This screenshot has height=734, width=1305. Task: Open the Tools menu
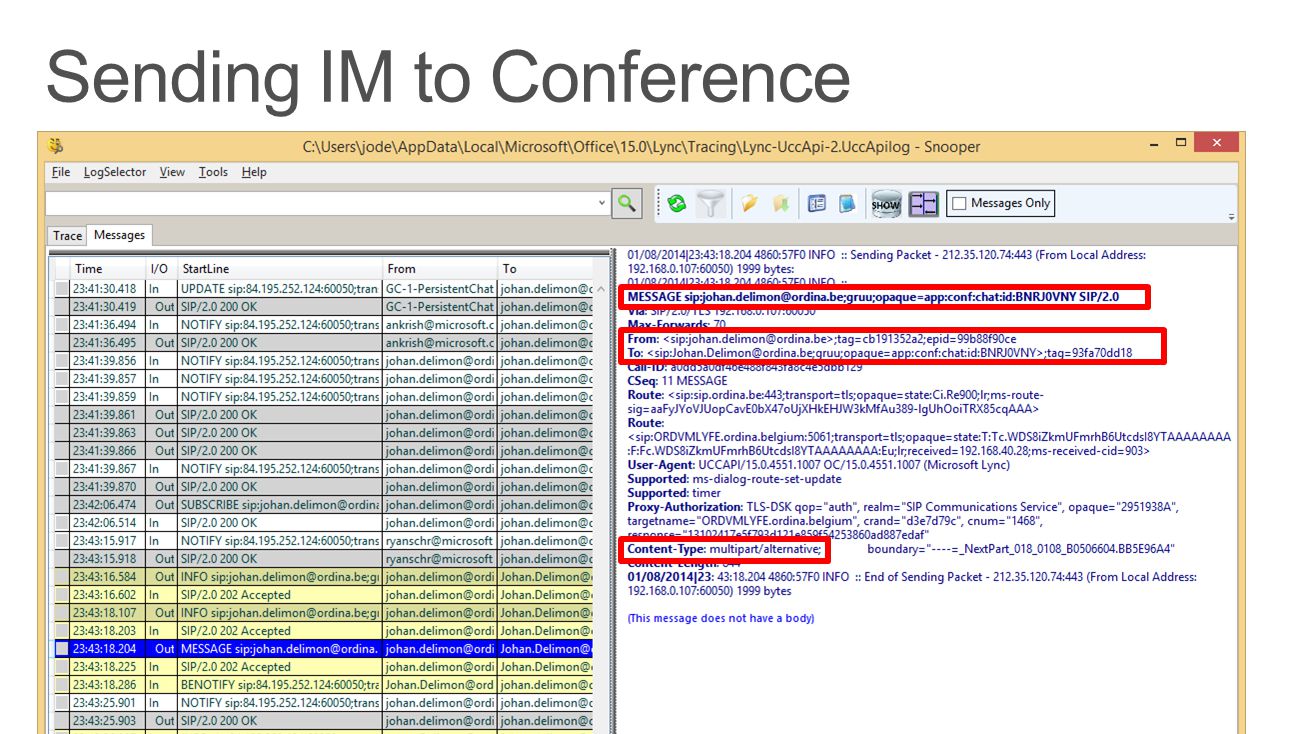[x=213, y=172]
